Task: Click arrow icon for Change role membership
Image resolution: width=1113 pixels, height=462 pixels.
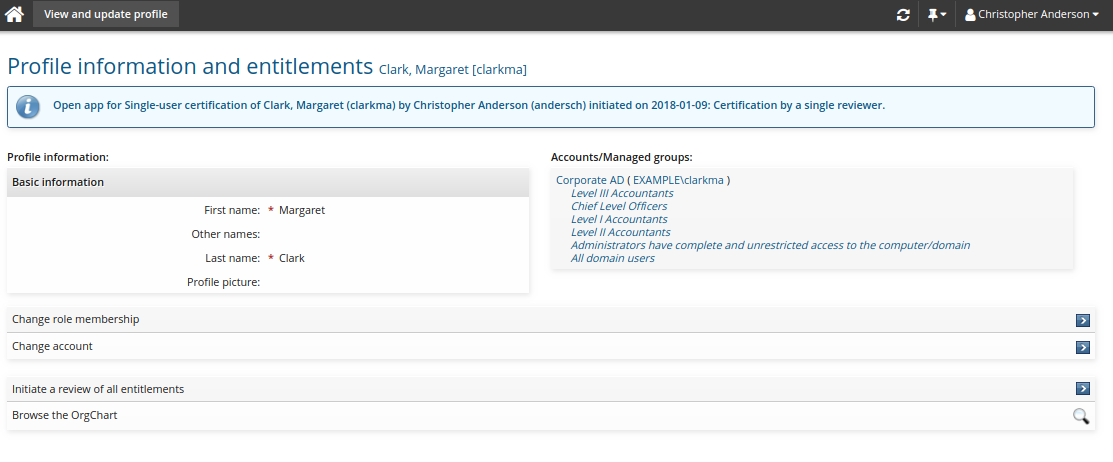Action: pos(1082,320)
